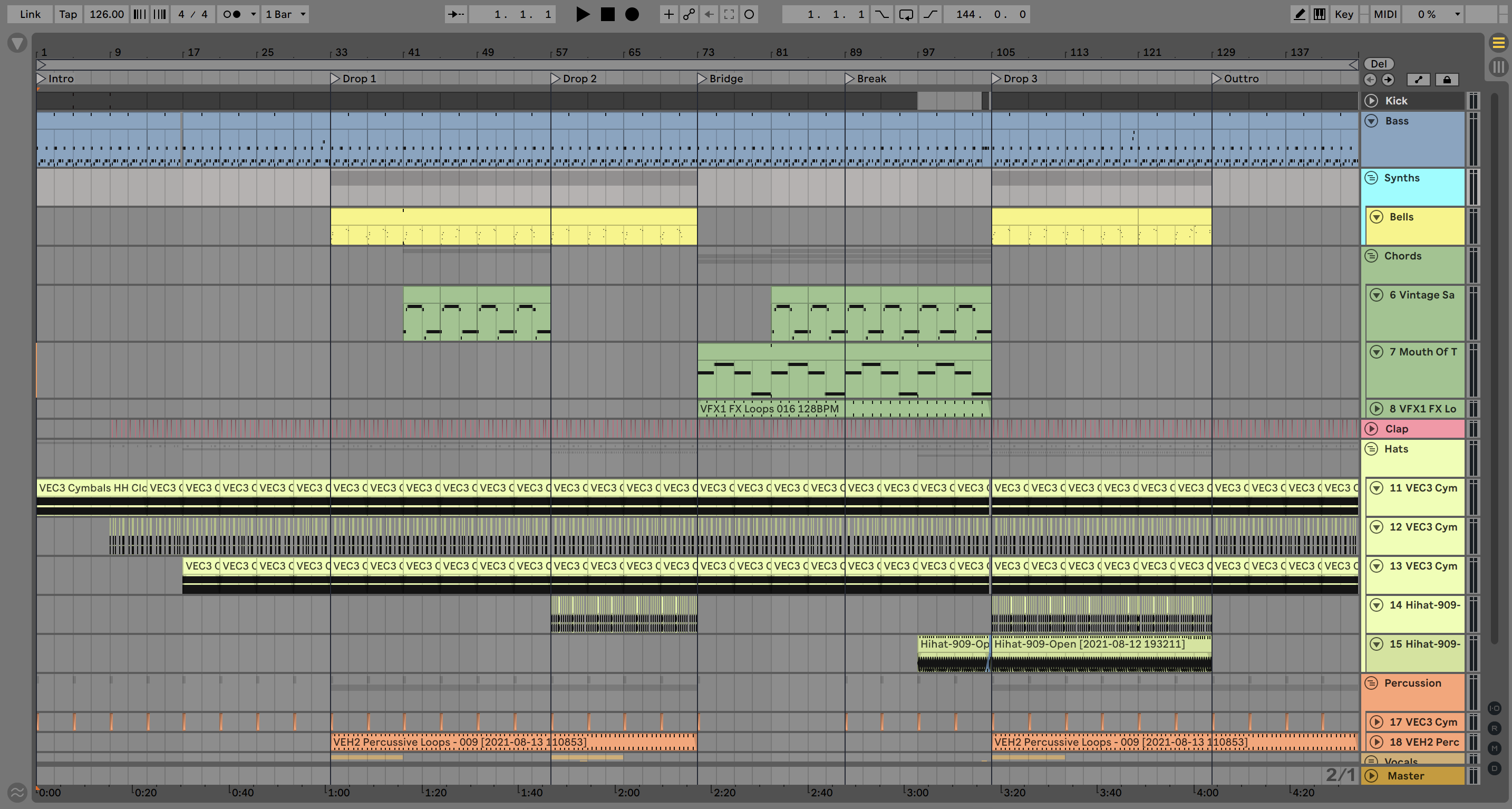
Task: Jump to next locator arrow
Action: coord(1388,79)
